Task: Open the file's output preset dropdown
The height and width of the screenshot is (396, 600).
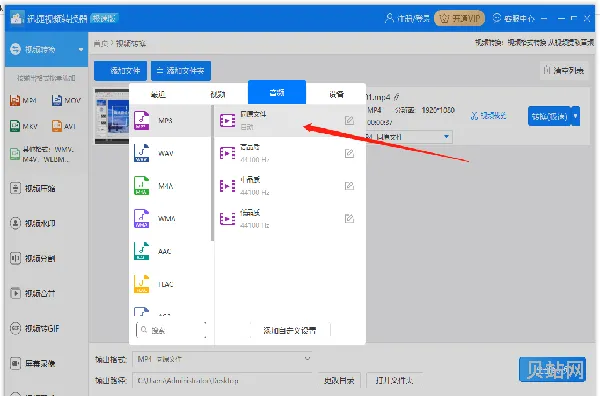Action: point(446,137)
